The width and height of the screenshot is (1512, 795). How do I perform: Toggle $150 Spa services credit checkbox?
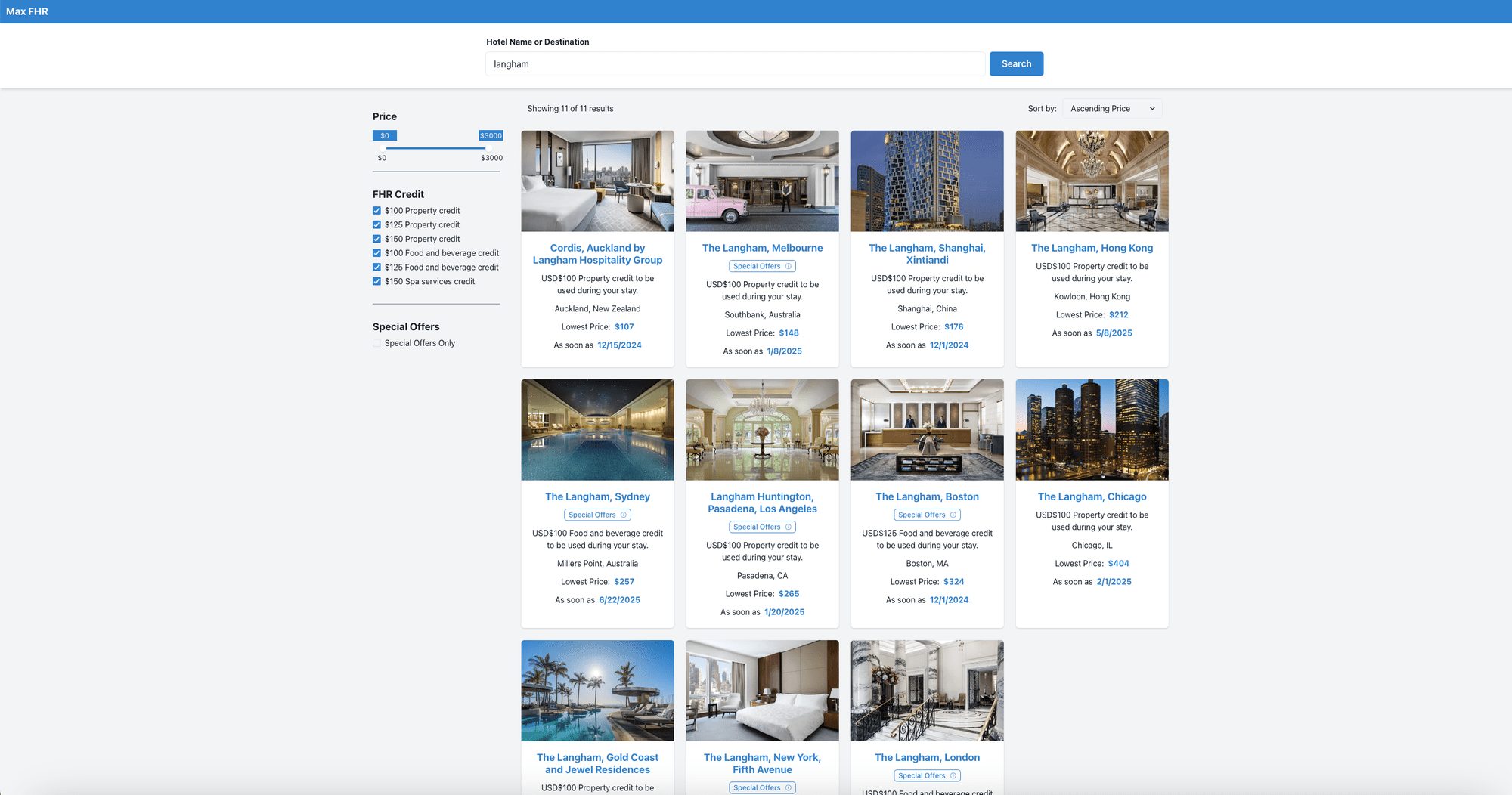pyautogui.click(x=376, y=281)
